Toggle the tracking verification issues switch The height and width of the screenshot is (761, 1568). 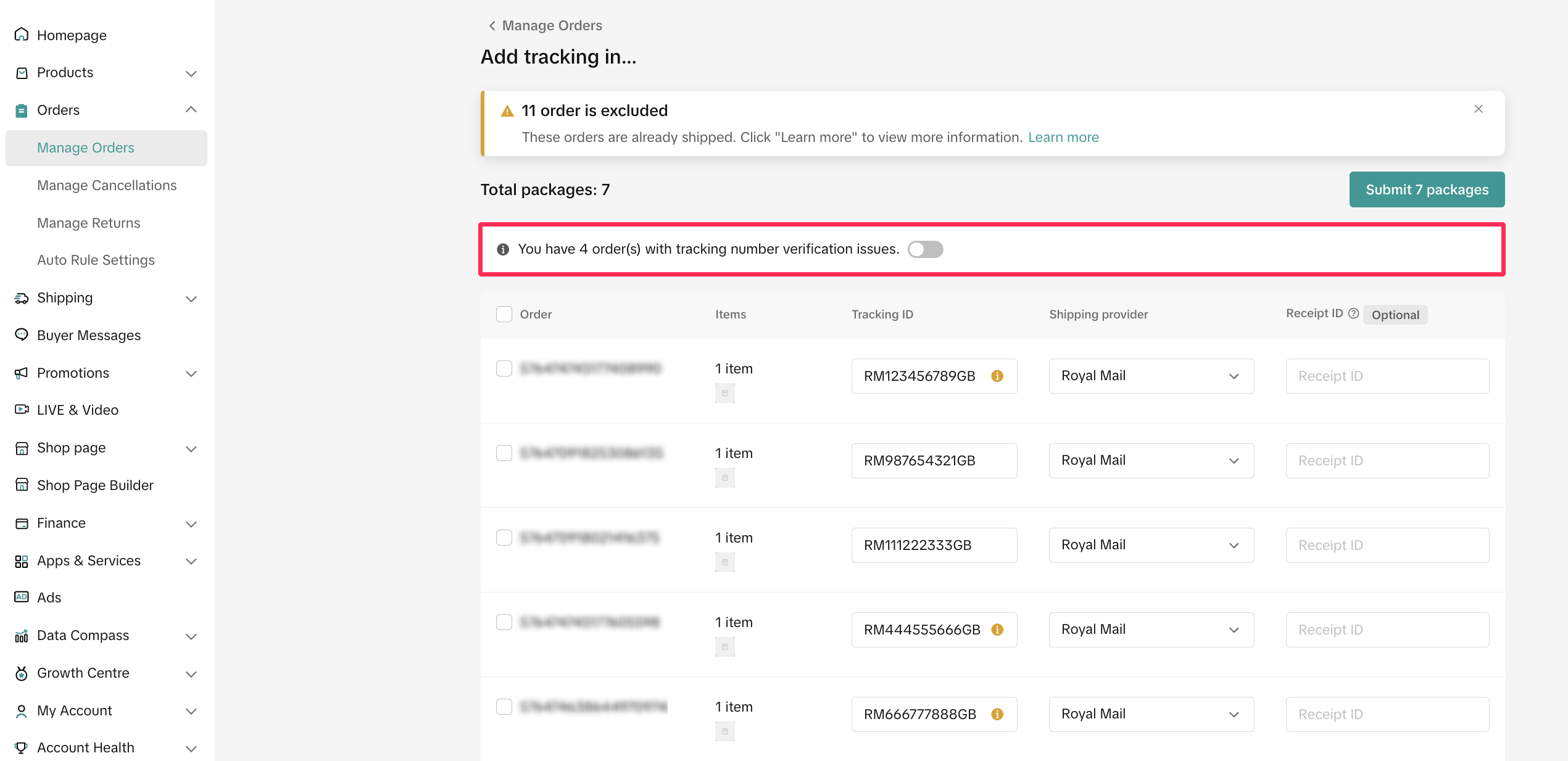[x=925, y=249]
